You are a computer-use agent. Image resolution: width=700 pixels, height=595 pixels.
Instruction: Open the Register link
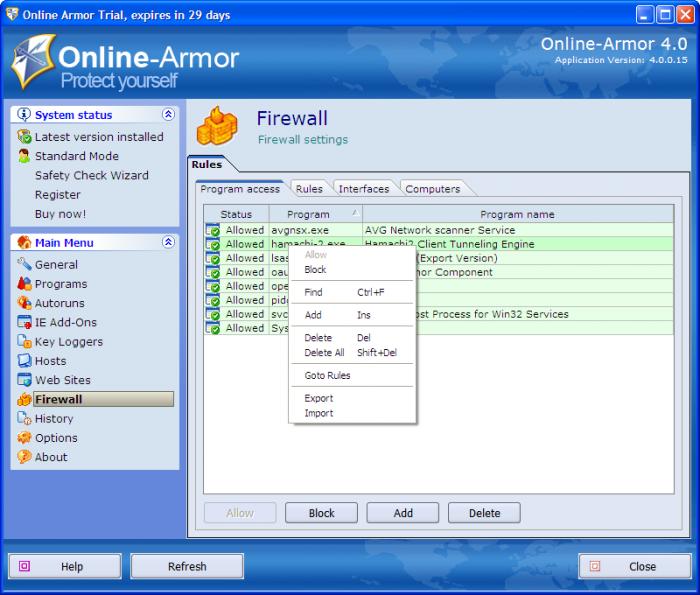point(58,195)
